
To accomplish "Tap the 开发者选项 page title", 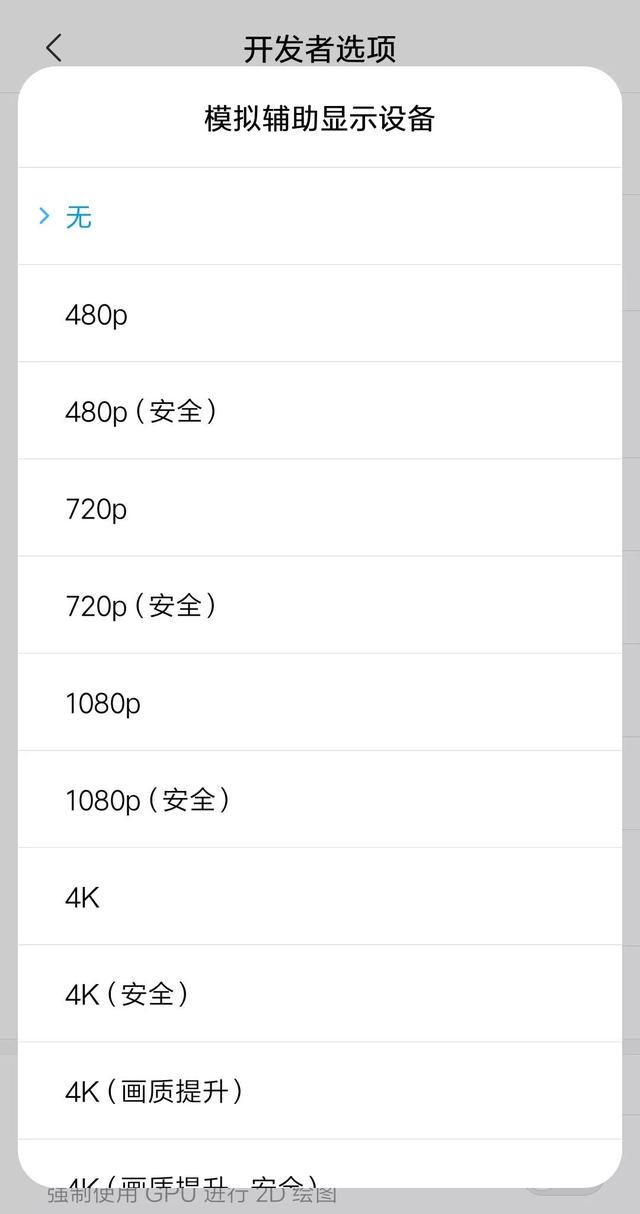I will pyautogui.click(x=319, y=48).
